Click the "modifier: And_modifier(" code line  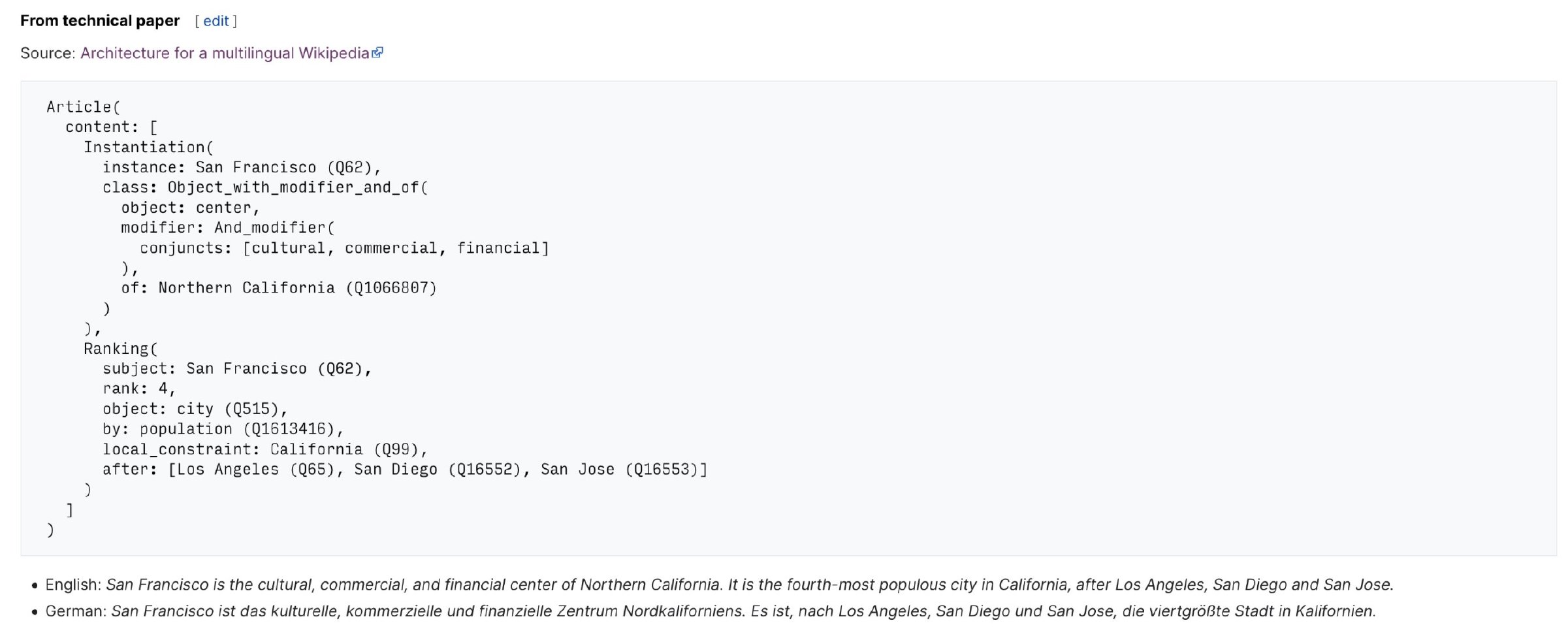click(x=227, y=228)
